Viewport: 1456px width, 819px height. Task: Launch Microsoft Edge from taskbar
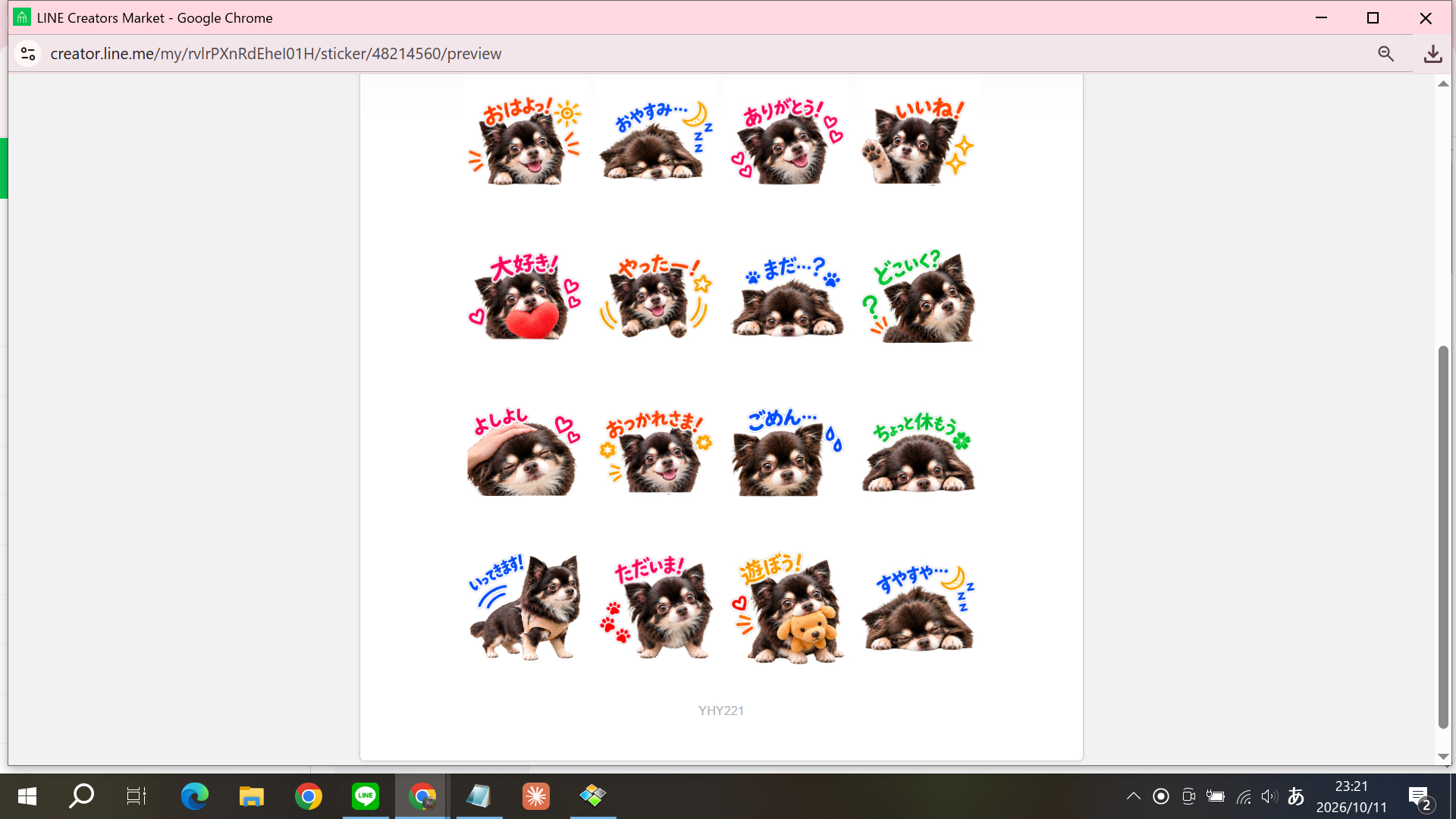(x=194, y=796)
